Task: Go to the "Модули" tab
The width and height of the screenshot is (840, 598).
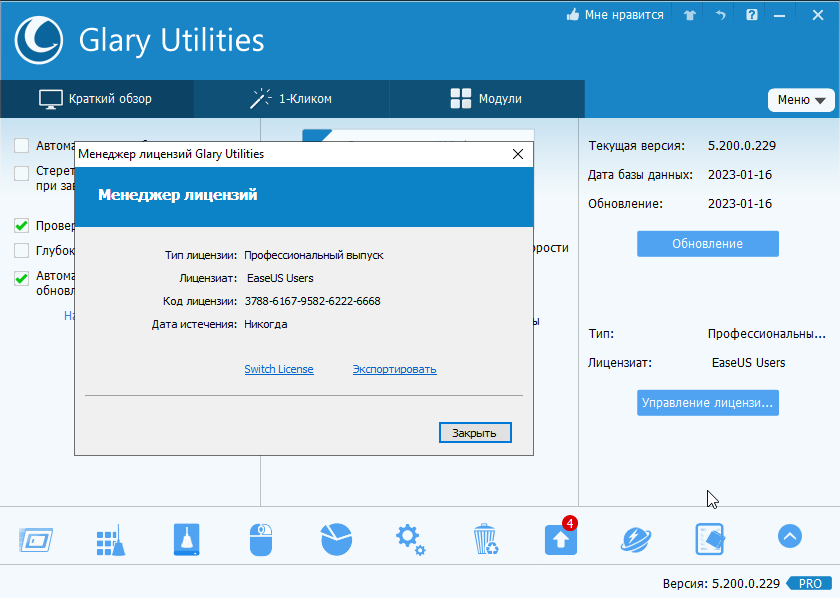Action: (x=486, y=99)
